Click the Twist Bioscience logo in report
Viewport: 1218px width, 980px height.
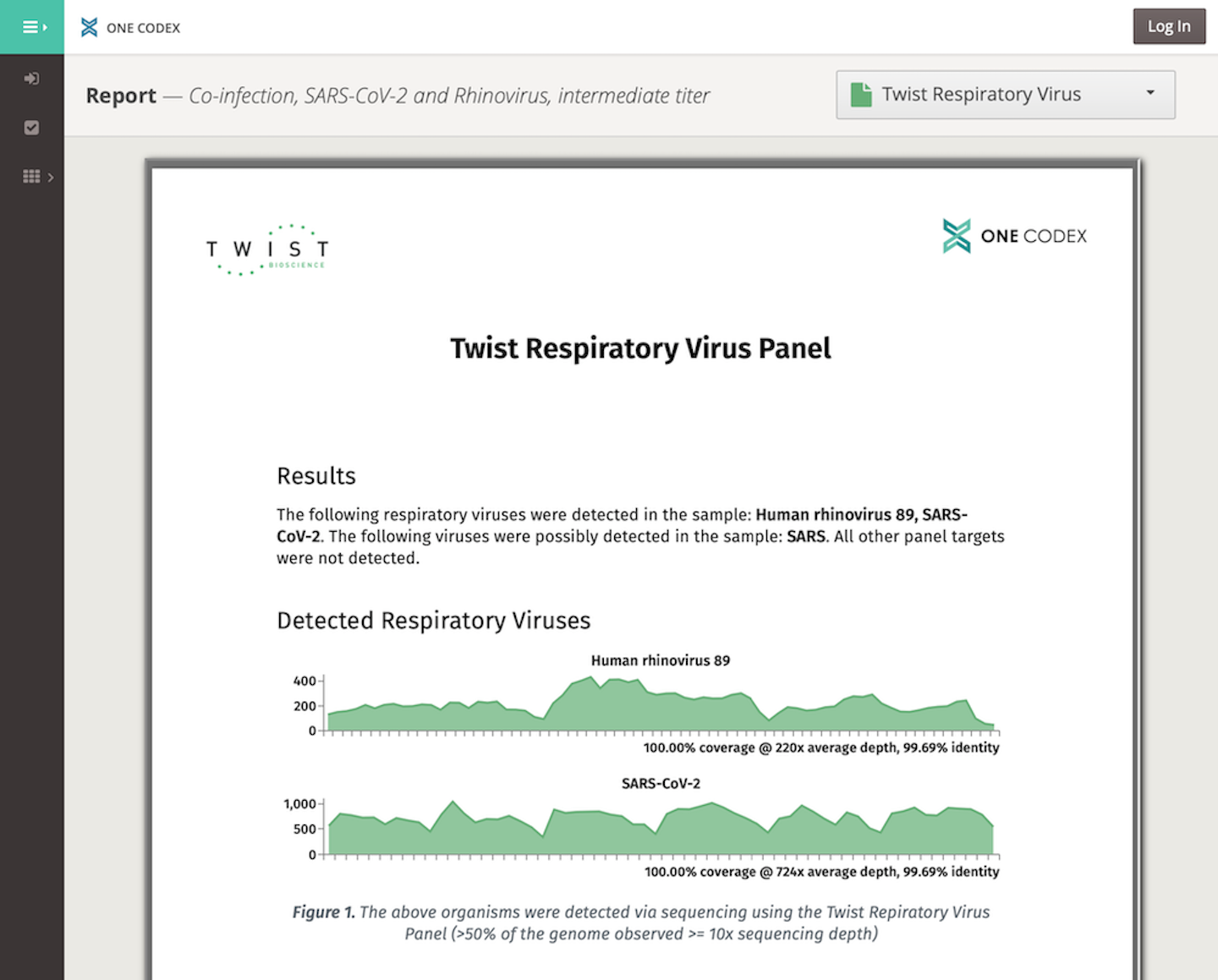(x=267, y=250)
